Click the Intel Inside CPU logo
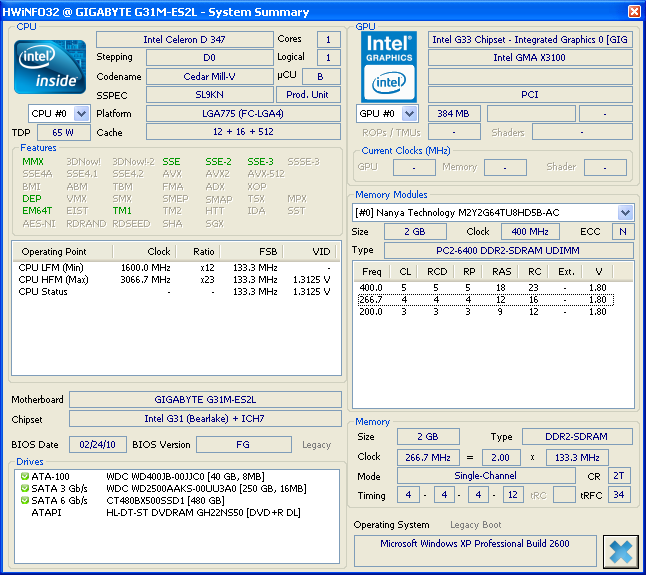The height and width of the screenshot is (575, 646). point(50,65)
